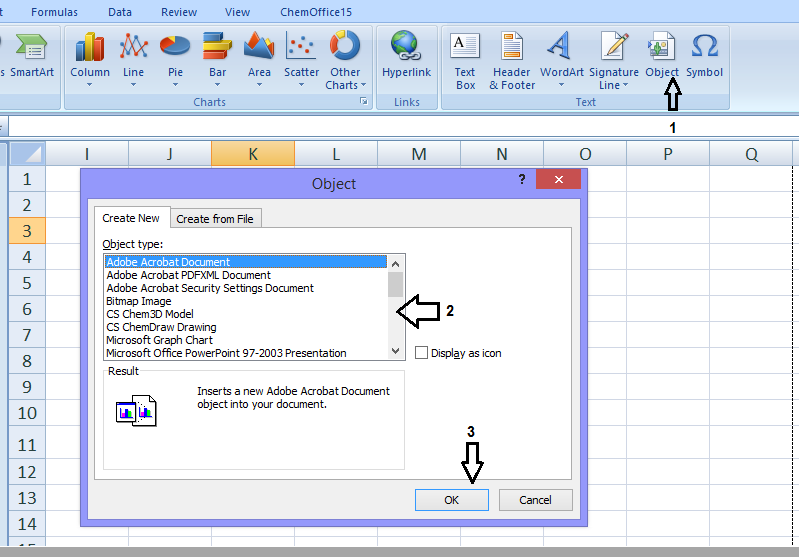Open the Column chart gallery
Screen dimensions: 799x557
click(90, 59)
